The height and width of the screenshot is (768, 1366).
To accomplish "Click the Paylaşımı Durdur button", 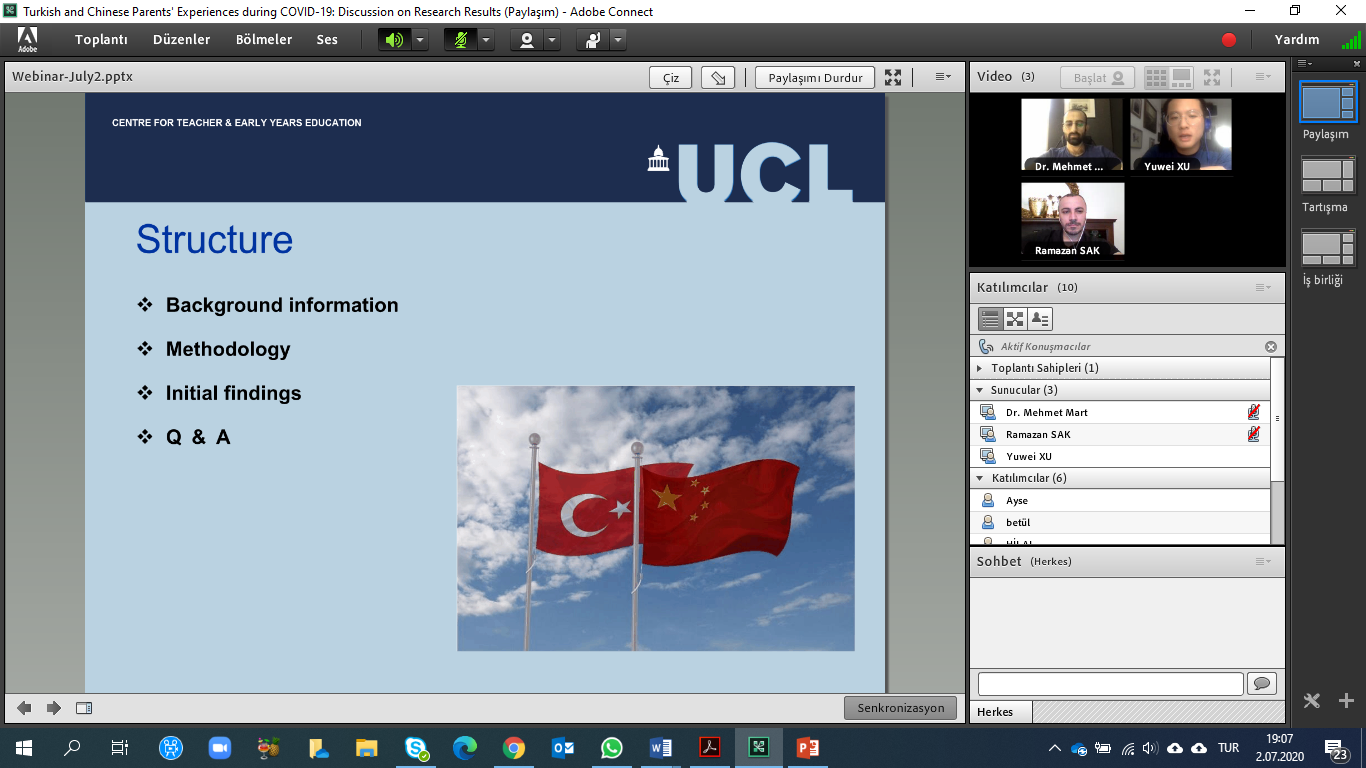I will pyautogui.click(x=815, y=78).
